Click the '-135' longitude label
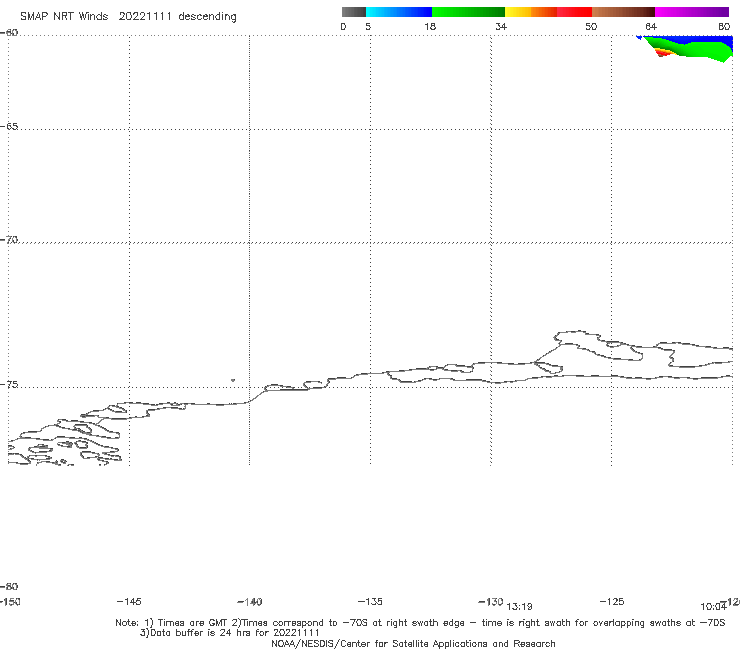Image resolution: width=740 pixels, height=650 pixels. pos(370,602)
